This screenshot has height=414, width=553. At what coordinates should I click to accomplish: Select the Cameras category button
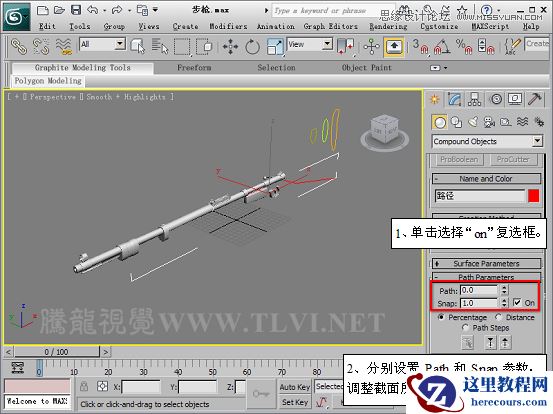(489, 122)
